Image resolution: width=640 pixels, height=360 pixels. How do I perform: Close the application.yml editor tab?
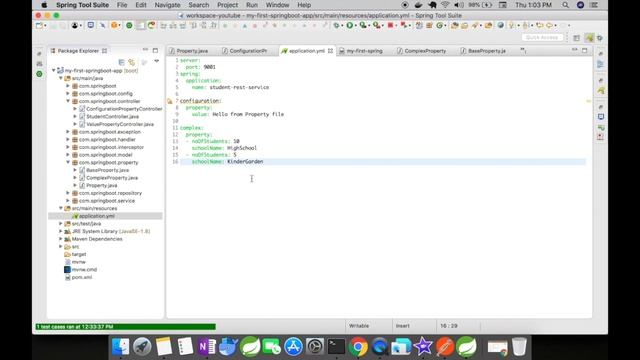pyautogui.click(x=330, y=51)
